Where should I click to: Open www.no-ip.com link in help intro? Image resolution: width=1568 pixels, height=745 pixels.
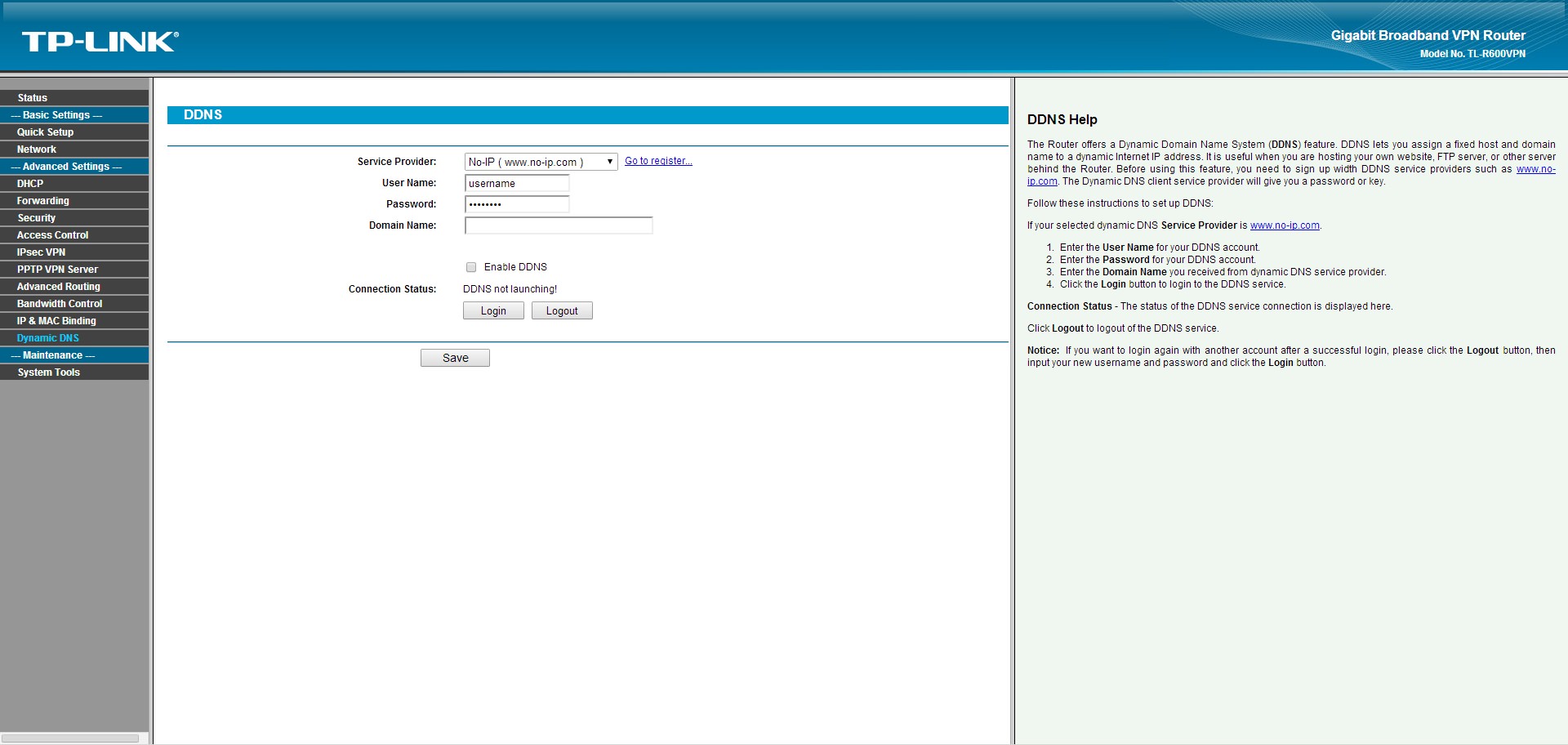[x=1535, y=169]
